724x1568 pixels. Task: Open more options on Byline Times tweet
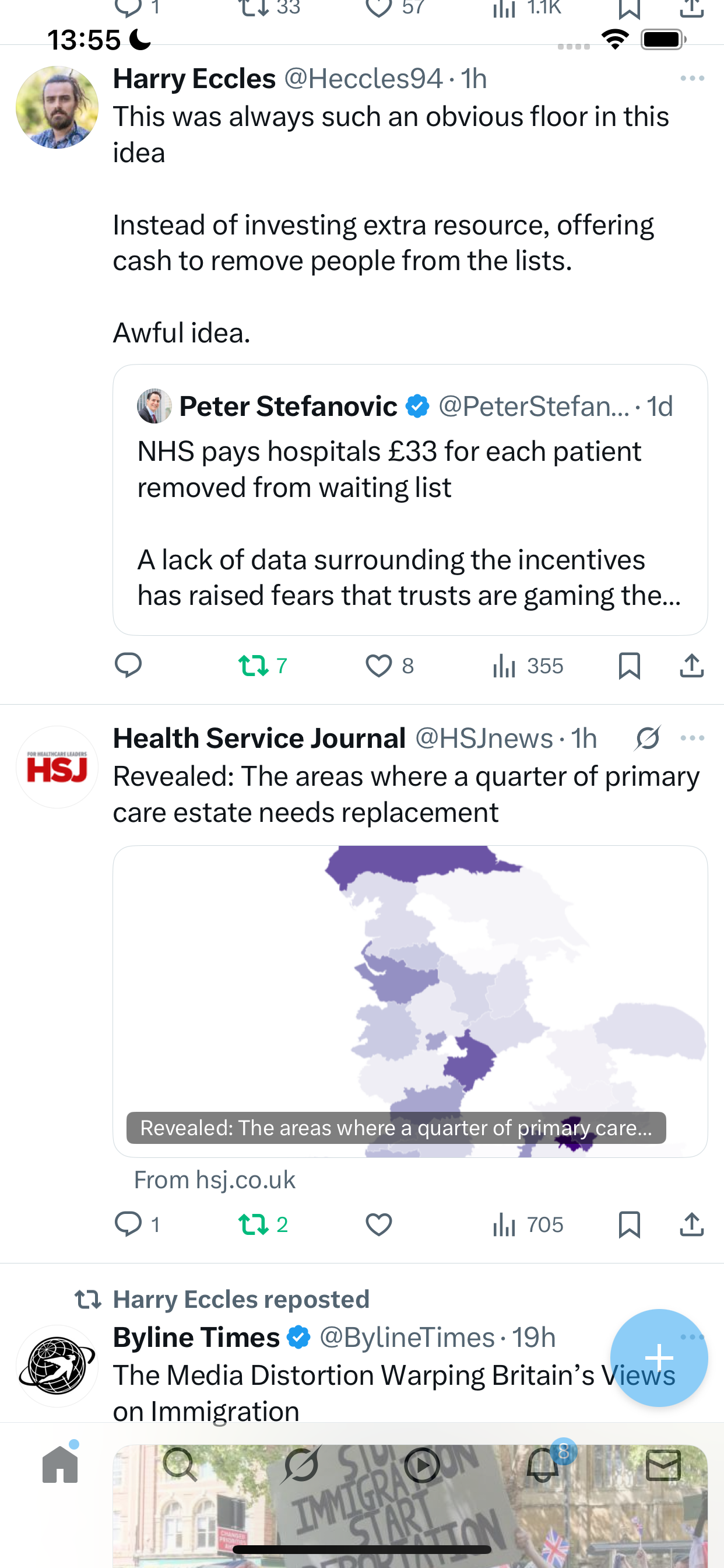pos(693,1336)
